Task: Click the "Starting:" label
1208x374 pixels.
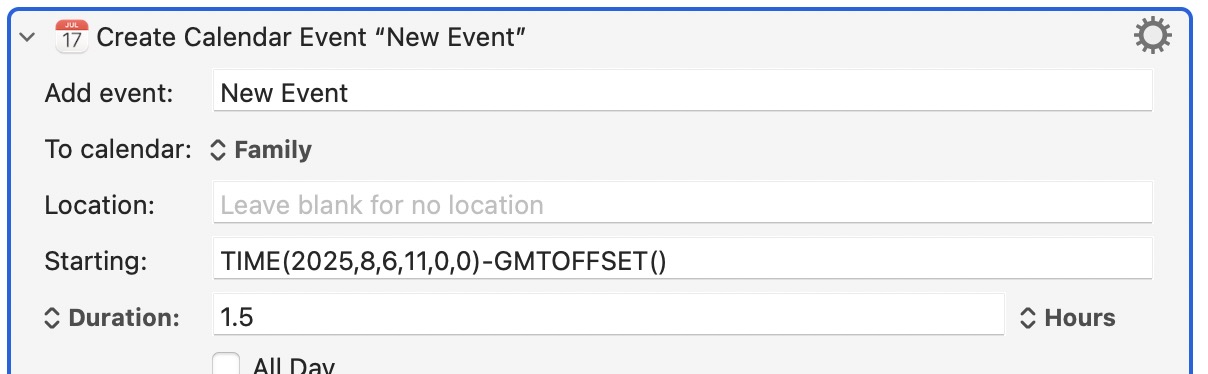Action: pos(96,262)
